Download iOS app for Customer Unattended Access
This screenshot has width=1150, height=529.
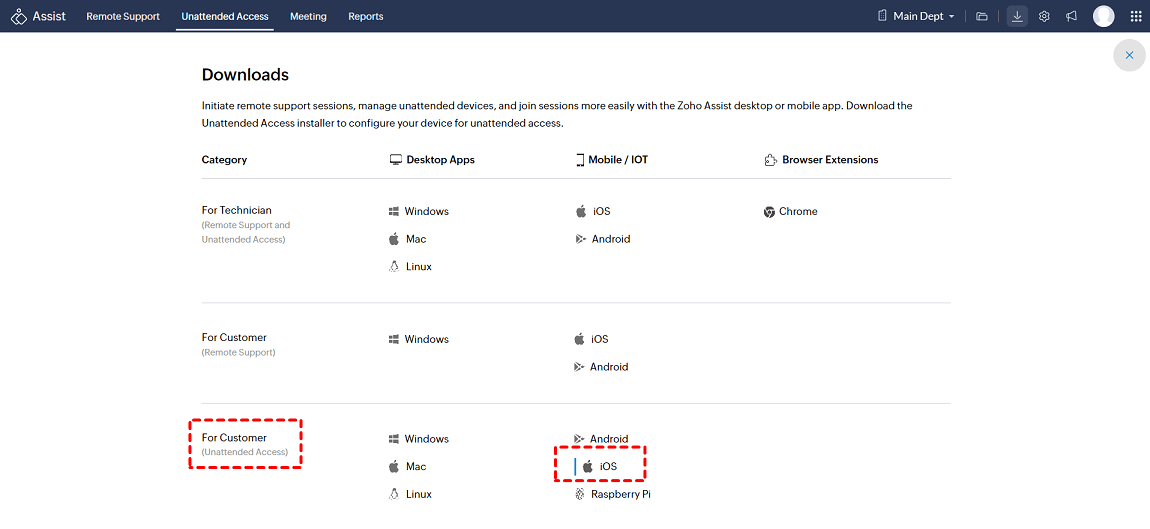click(600, 467)
